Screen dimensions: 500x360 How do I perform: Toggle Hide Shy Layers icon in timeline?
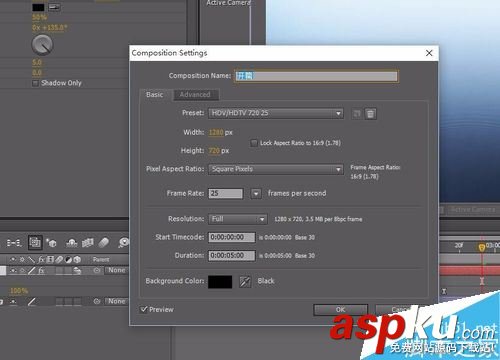[72, 243]
